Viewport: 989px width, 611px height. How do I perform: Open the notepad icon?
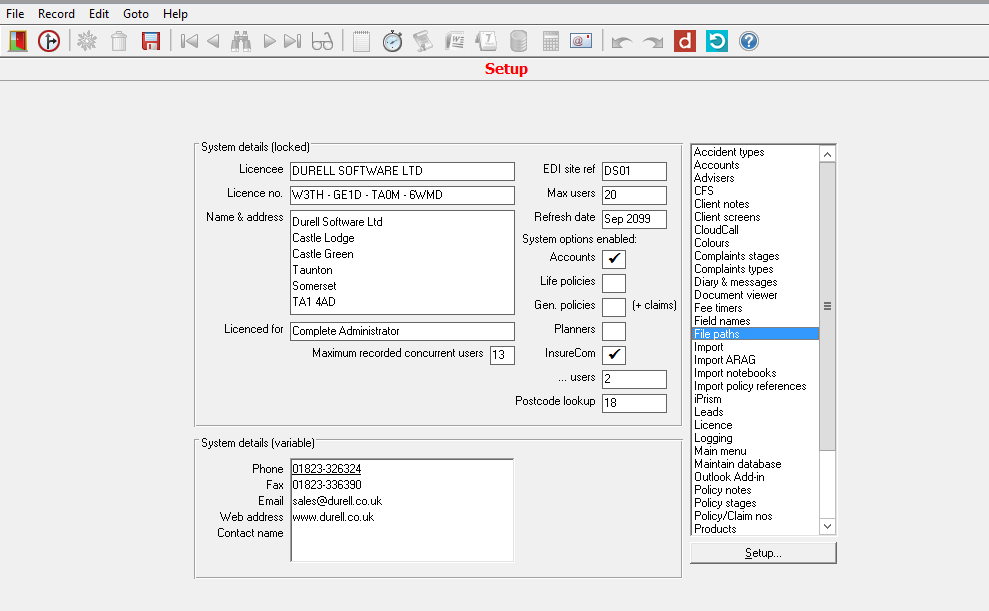361,42
